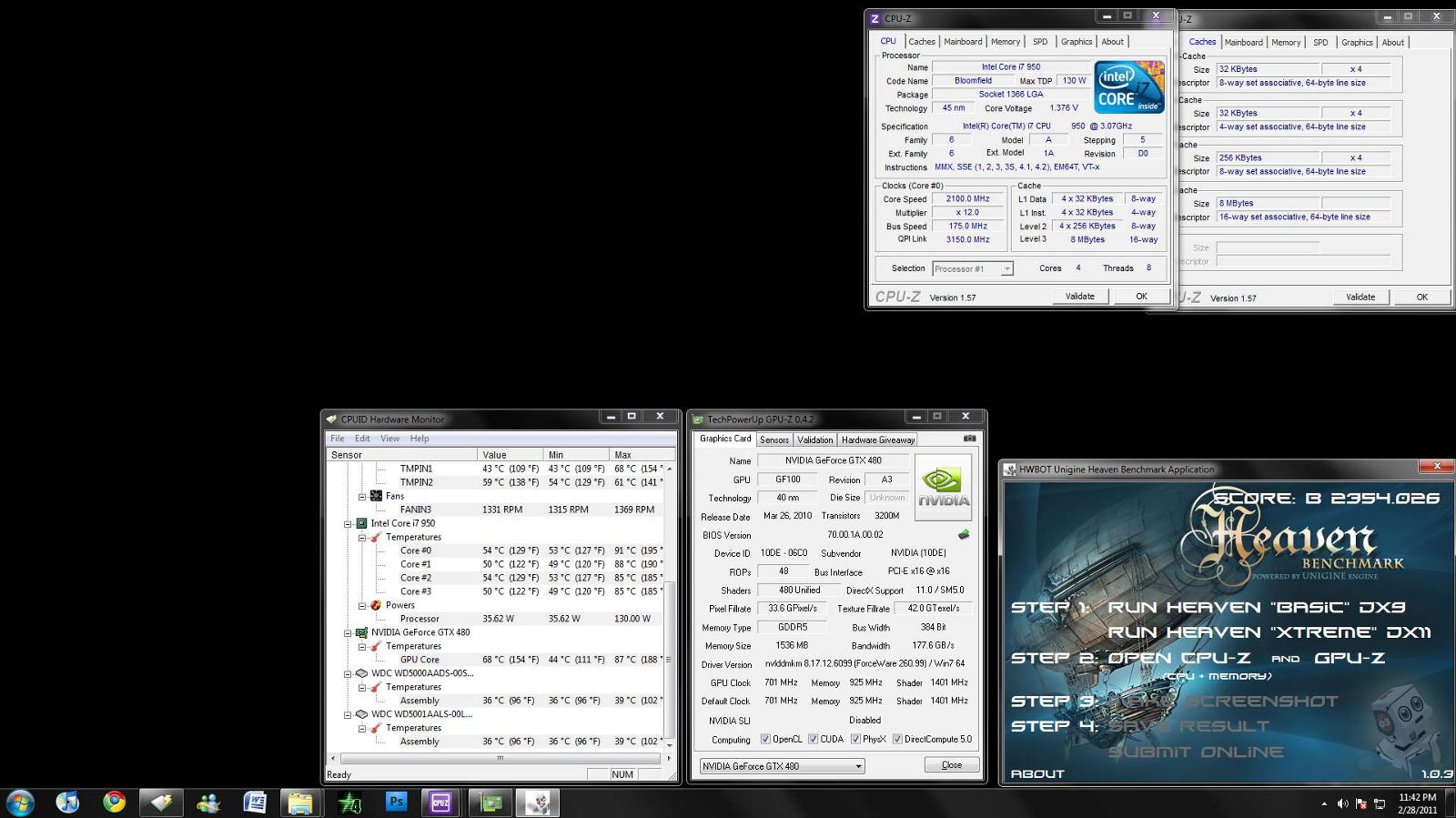Open Windows Explorer folder taskbar icon
The width and height of the screenshot is (1456, 818).
(301, 803)
